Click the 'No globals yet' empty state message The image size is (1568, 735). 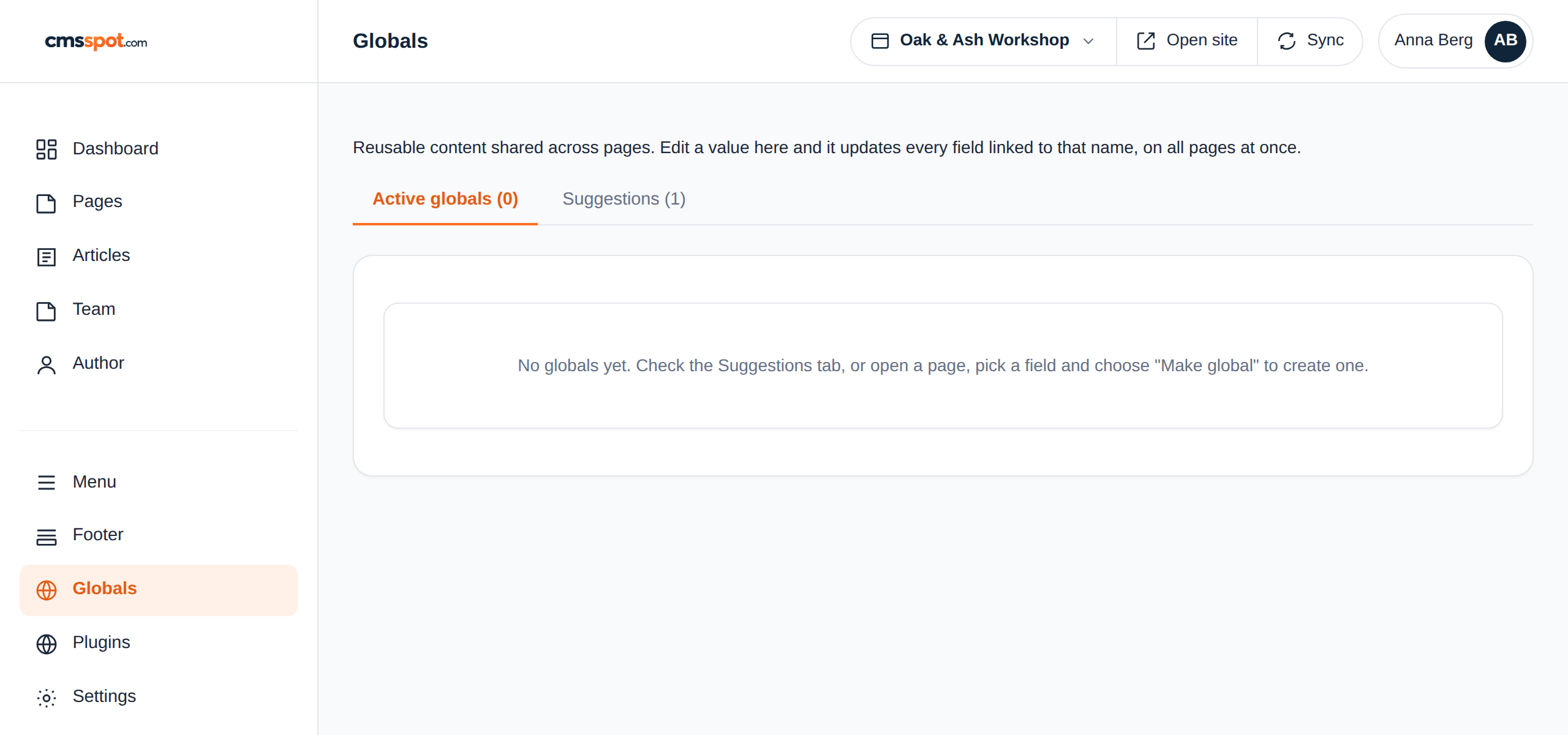point(943,366)
